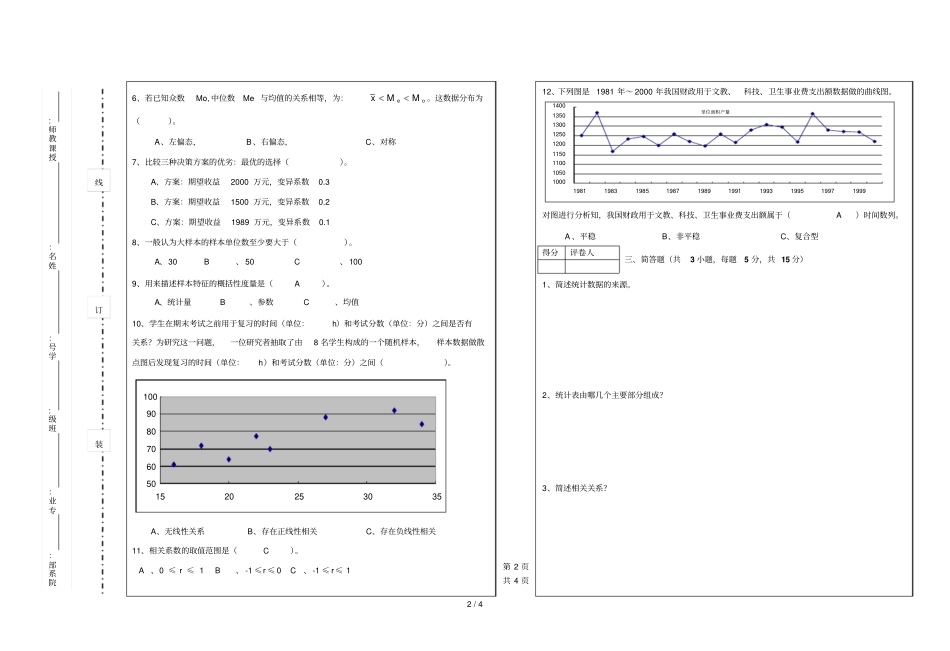Click question 7 text "比较三种决策方案的优劣"
950x651 pixels.
click(x=191, y=162)
